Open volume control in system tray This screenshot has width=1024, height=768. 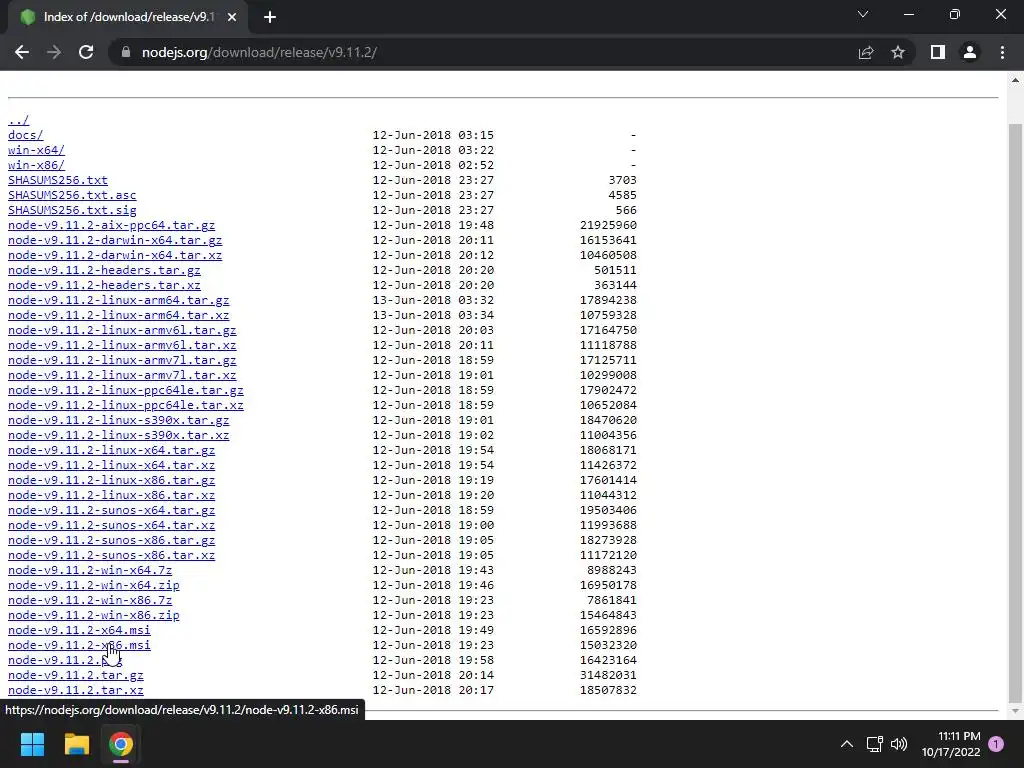(x=899, y=744)
